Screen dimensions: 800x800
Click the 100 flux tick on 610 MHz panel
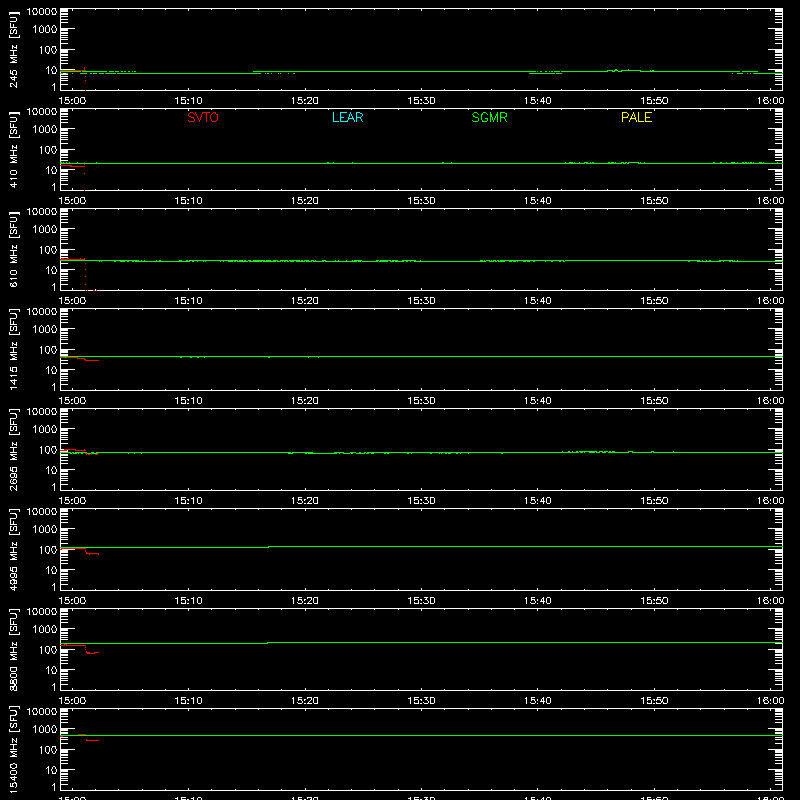[x=48, y=250]
